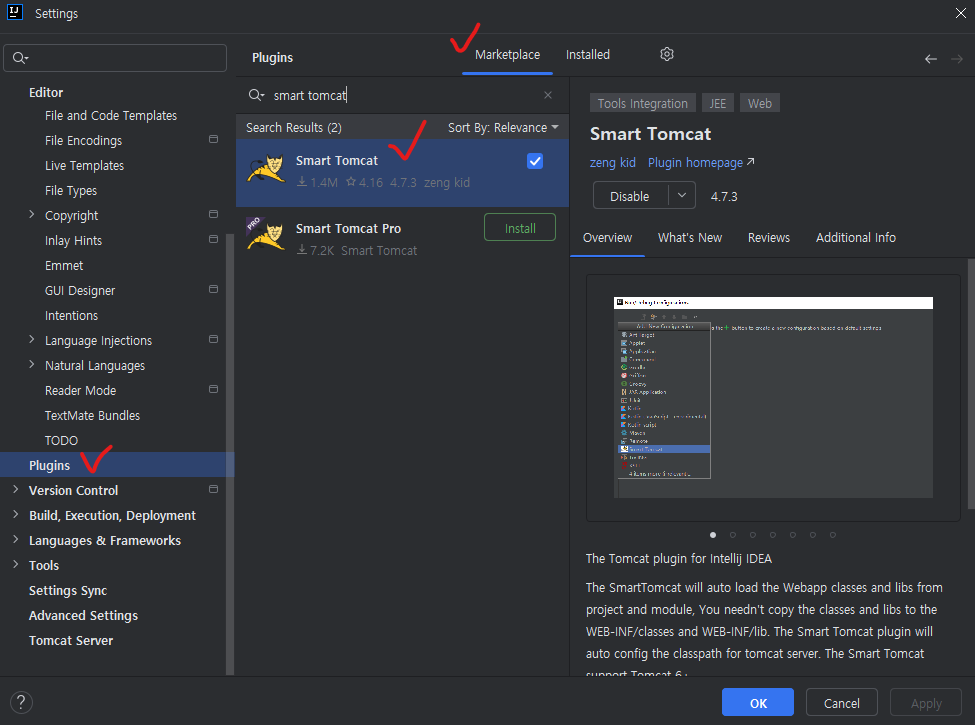
Task: Select File and Code Templates
Action: (111, 116)
